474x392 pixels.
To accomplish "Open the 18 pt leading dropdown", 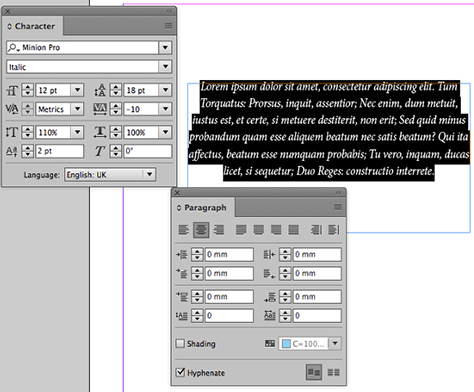I will pyautogui.click(x=165, y=90).
